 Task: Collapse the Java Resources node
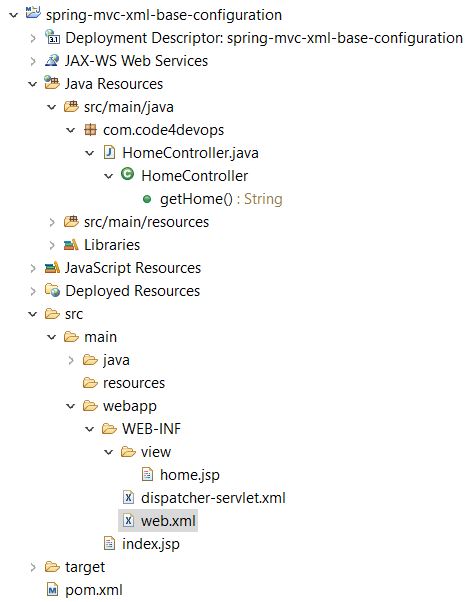(33, 84)
